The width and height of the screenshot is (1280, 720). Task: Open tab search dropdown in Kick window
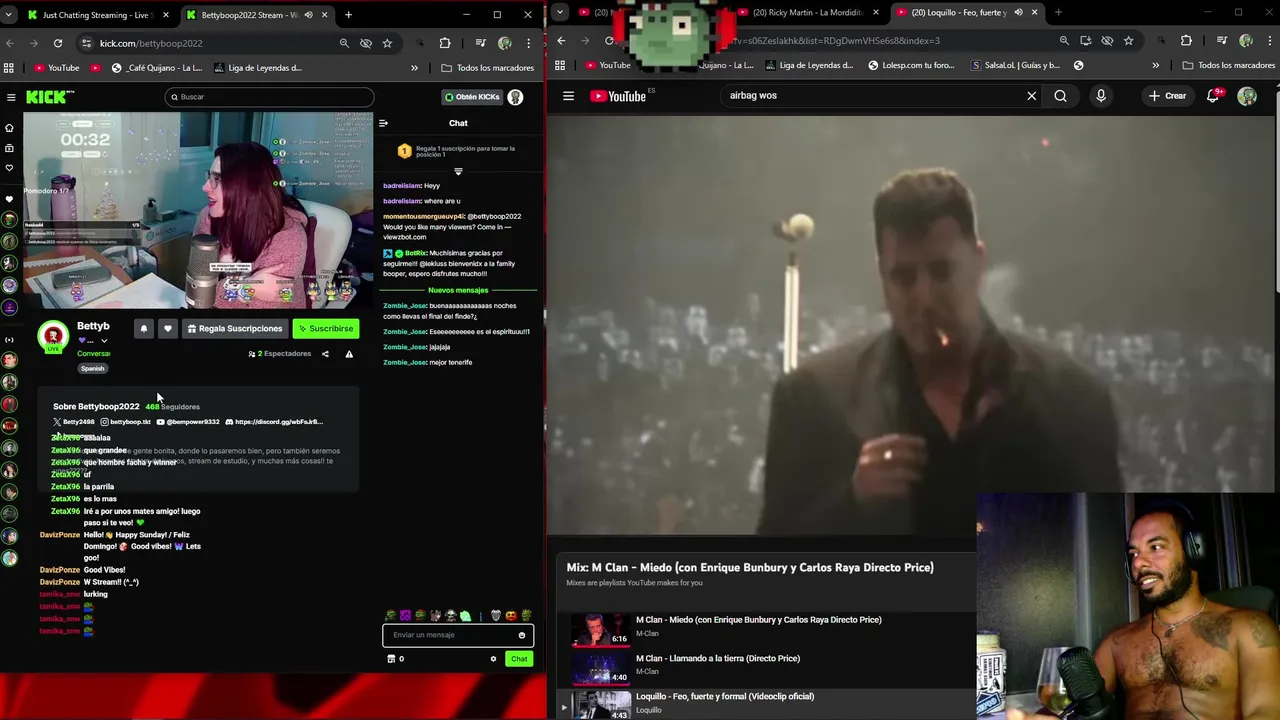pyautogui.click(x=11, y=15)
